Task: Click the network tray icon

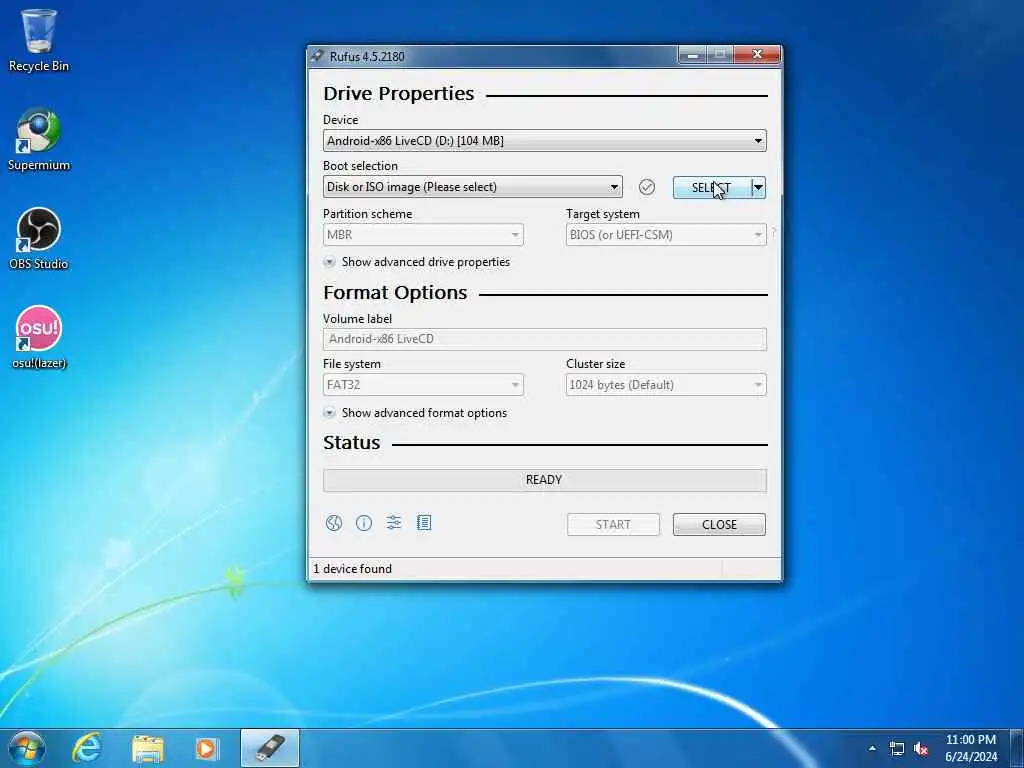Action: coord(897,748)
